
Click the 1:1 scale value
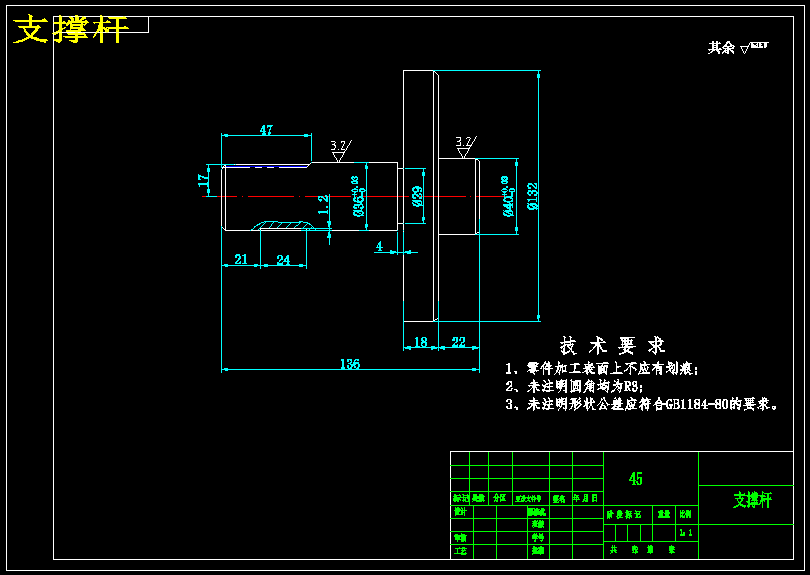pyautogui.click(x=686, y=533)
